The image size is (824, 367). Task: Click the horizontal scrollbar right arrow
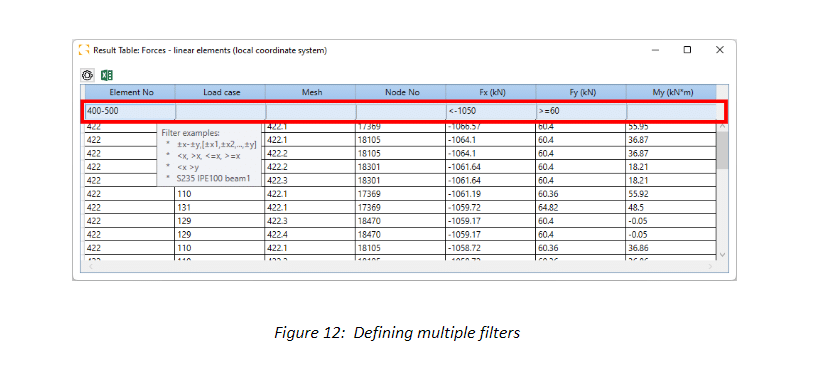click(x=710, y=267)
